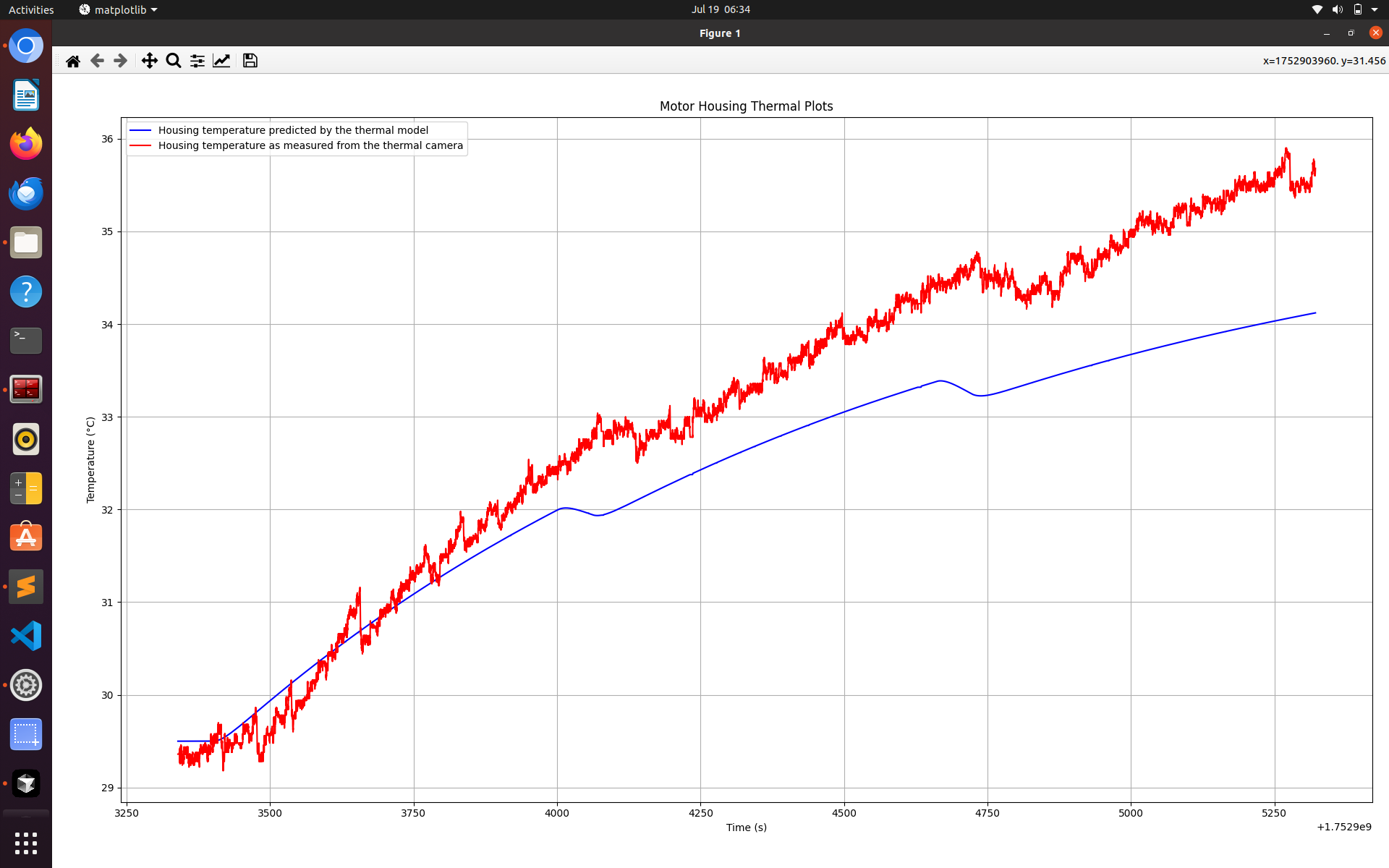
Task: Toggle the Zoom to rectangle tool
Action: coord(174,61)
